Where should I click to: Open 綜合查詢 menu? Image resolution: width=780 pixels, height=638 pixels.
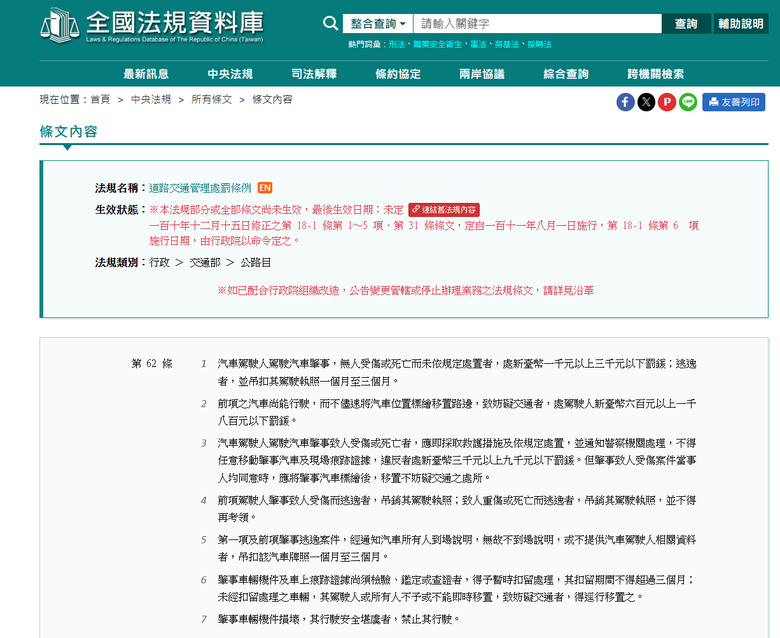[x=566, y=74]
